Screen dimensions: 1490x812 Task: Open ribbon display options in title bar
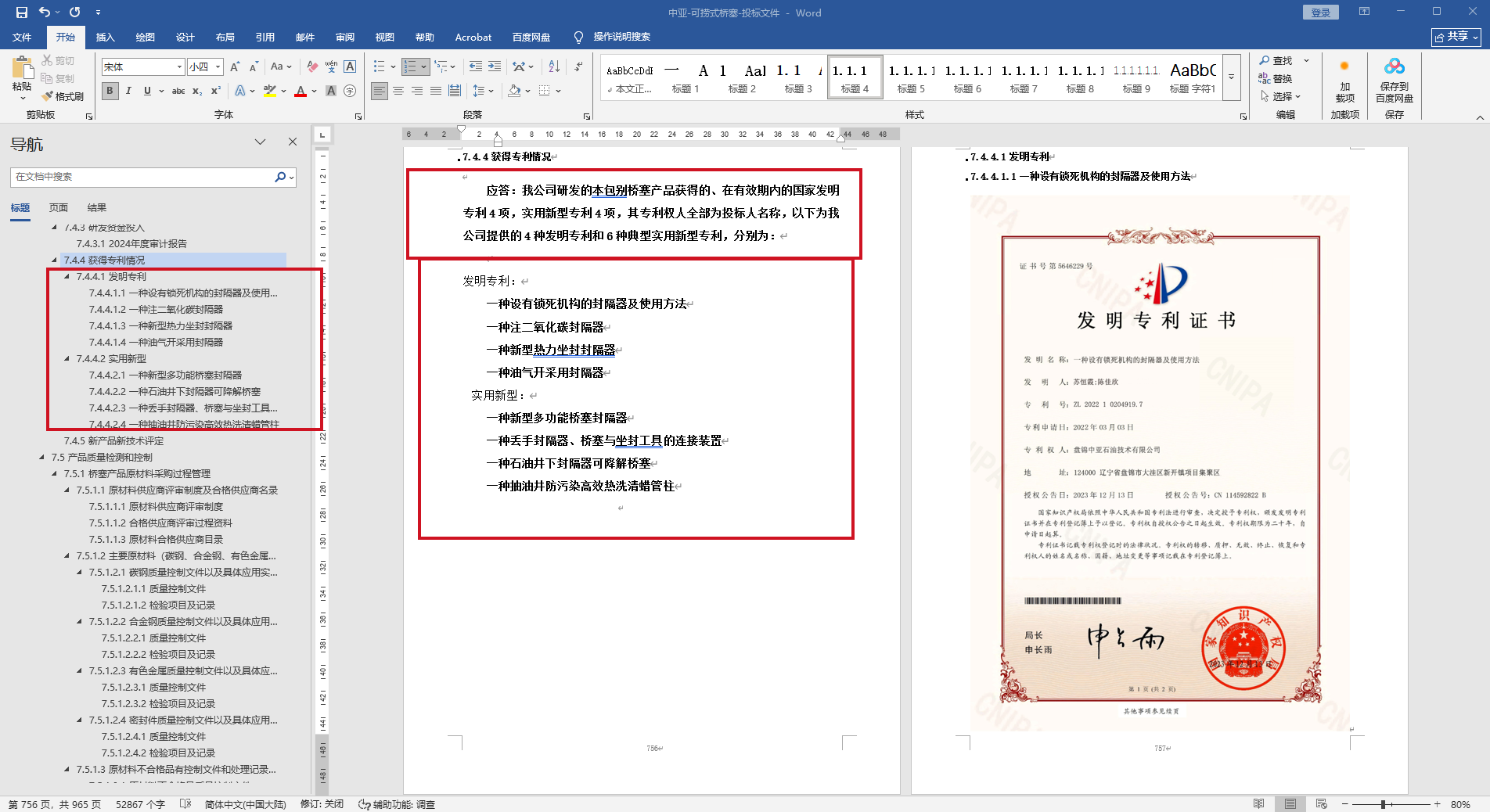[x=1364, y=12]
